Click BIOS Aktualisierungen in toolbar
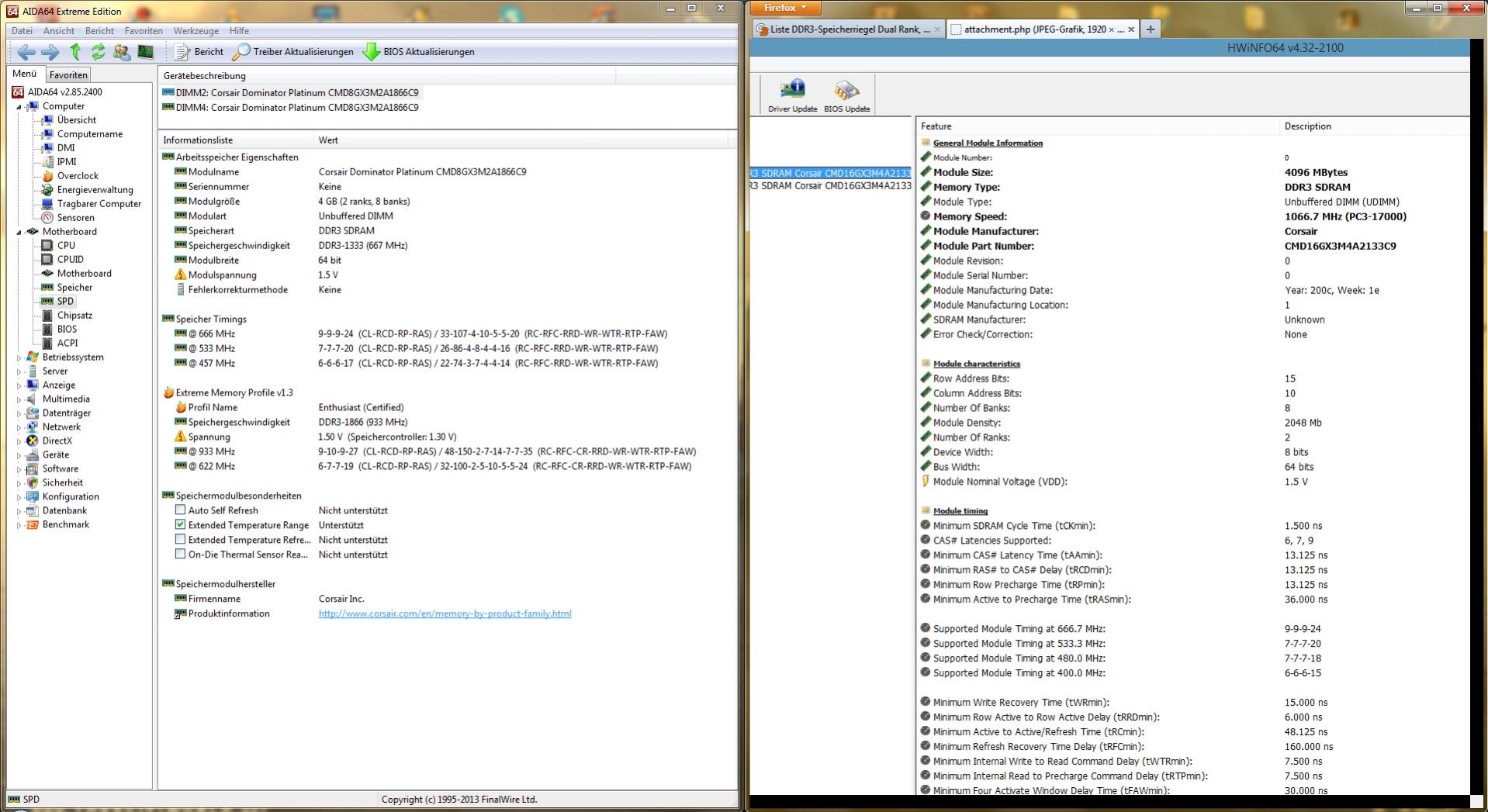 419,52
